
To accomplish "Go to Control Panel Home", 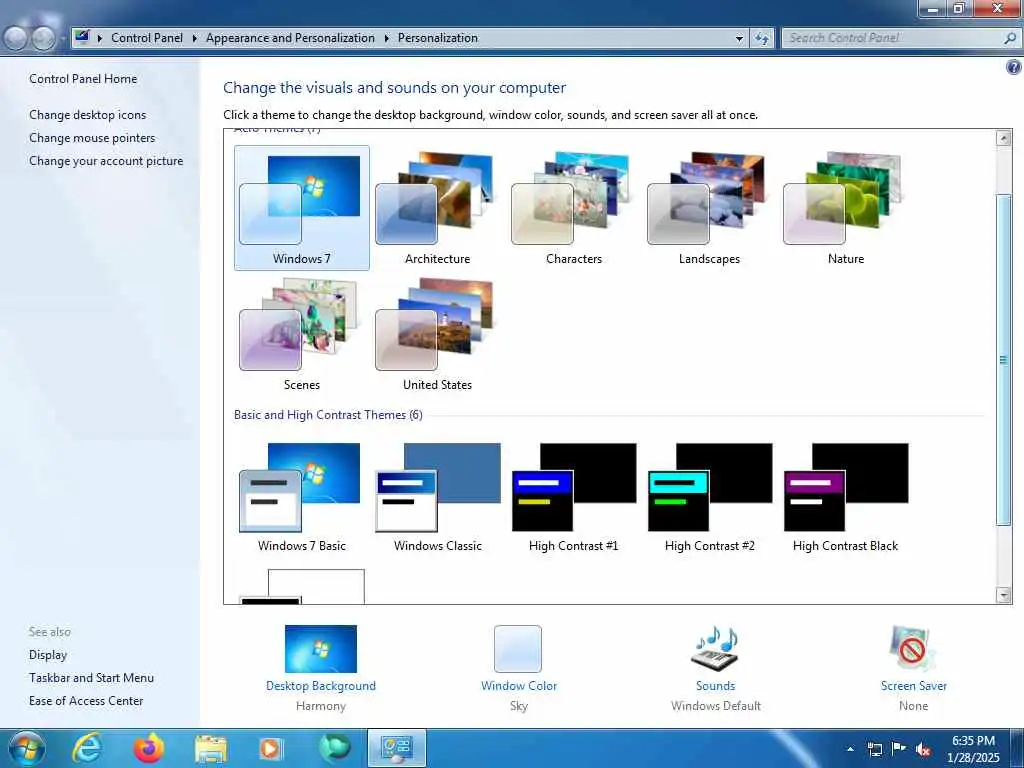I will click(x=83, y=78).
